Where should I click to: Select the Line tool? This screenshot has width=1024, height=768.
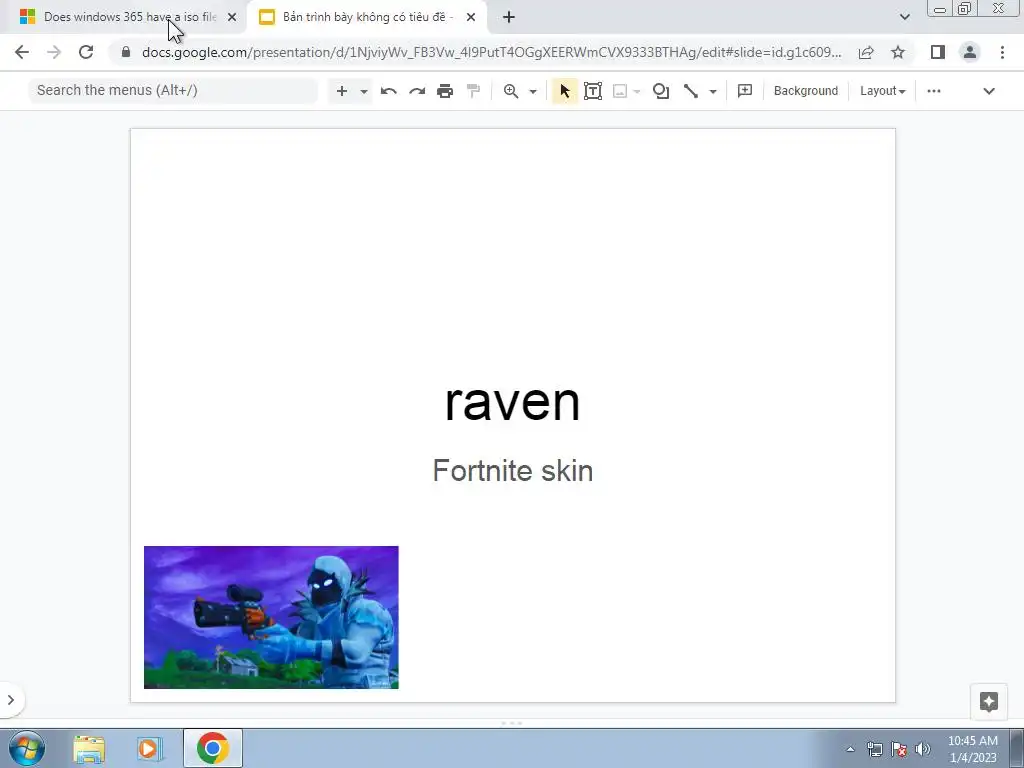[690, 91]
